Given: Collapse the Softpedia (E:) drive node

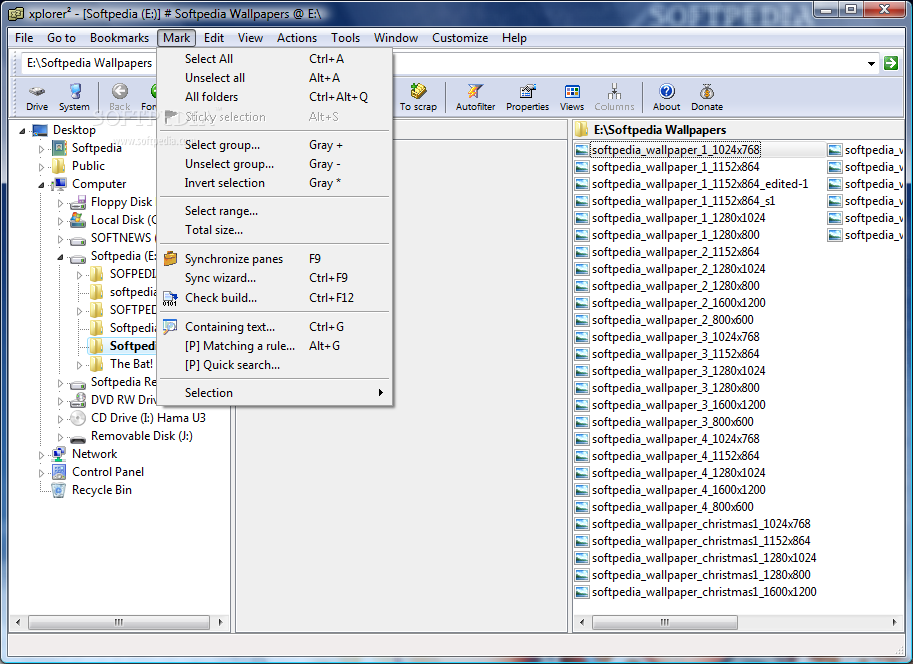Looking at the screenshot, I should tap(60, 257).
